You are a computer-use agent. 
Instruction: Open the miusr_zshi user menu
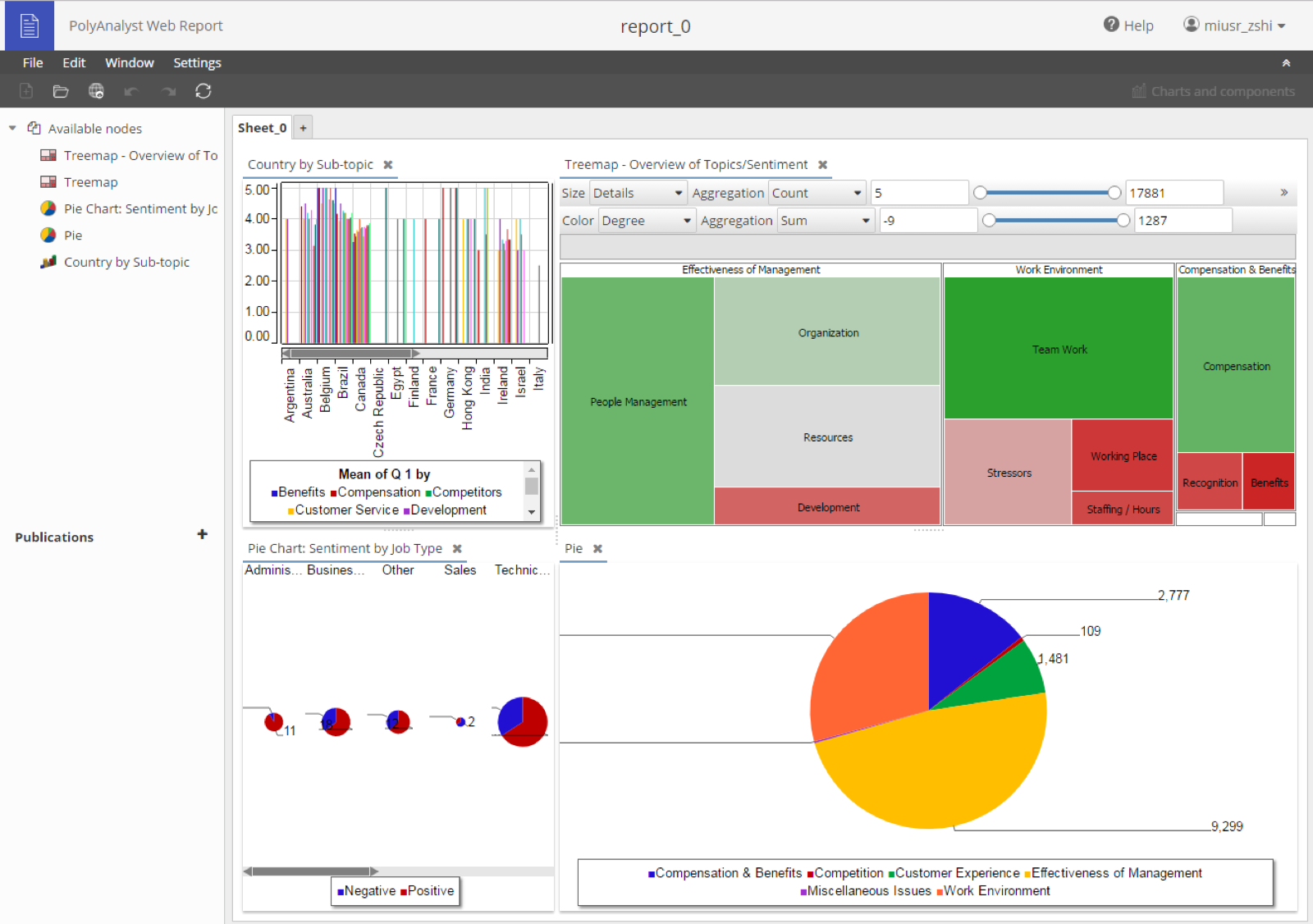point(1235,25)
